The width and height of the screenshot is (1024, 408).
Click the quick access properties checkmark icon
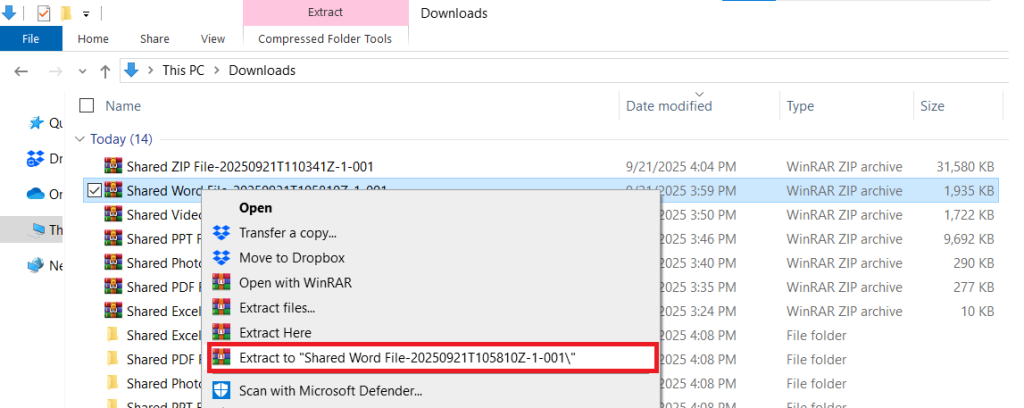[x=43, y=14]
